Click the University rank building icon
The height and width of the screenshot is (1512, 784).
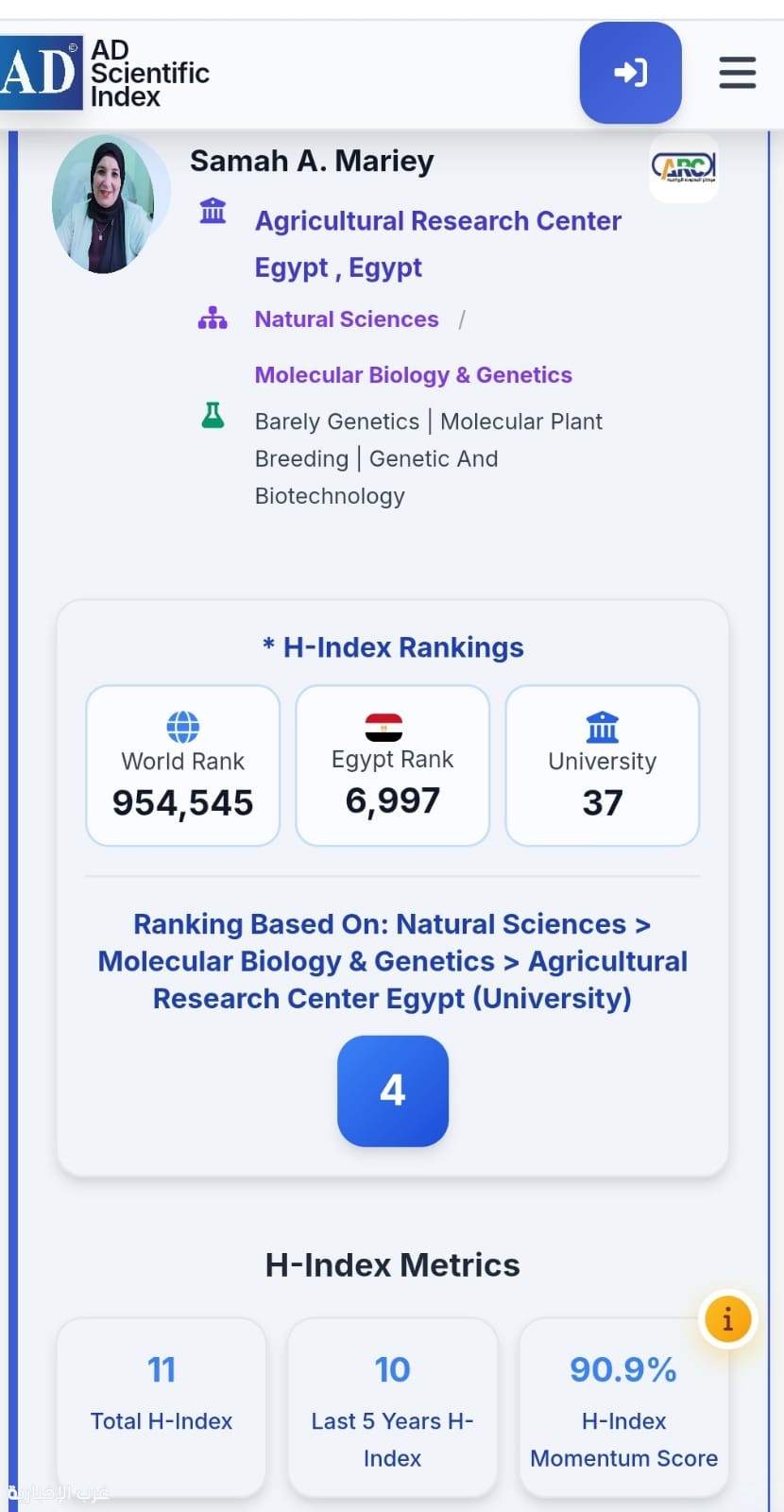click(x=603, y=728)
